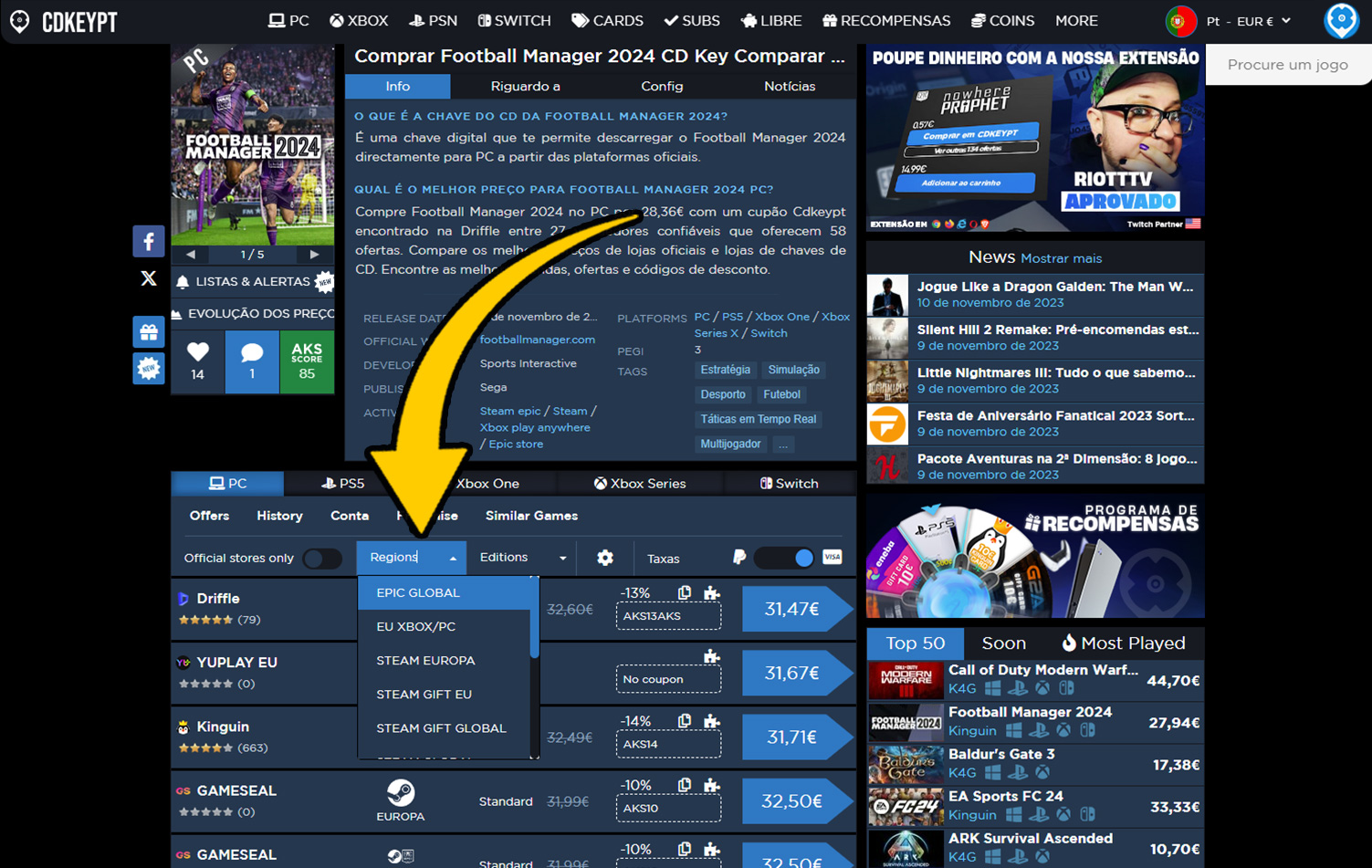
Task: Copy the first GAMESEAL coupon code AKS10
Action: coord(685,785)
